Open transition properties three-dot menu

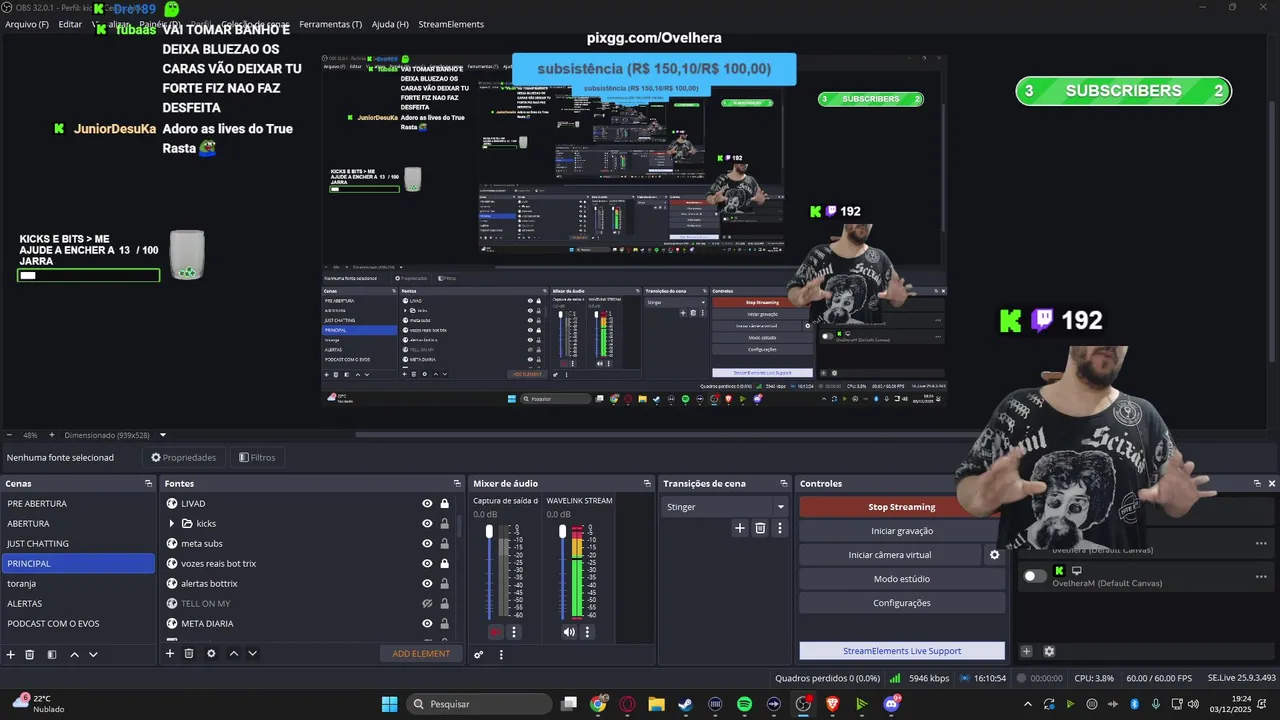click(x=780, y=528)
